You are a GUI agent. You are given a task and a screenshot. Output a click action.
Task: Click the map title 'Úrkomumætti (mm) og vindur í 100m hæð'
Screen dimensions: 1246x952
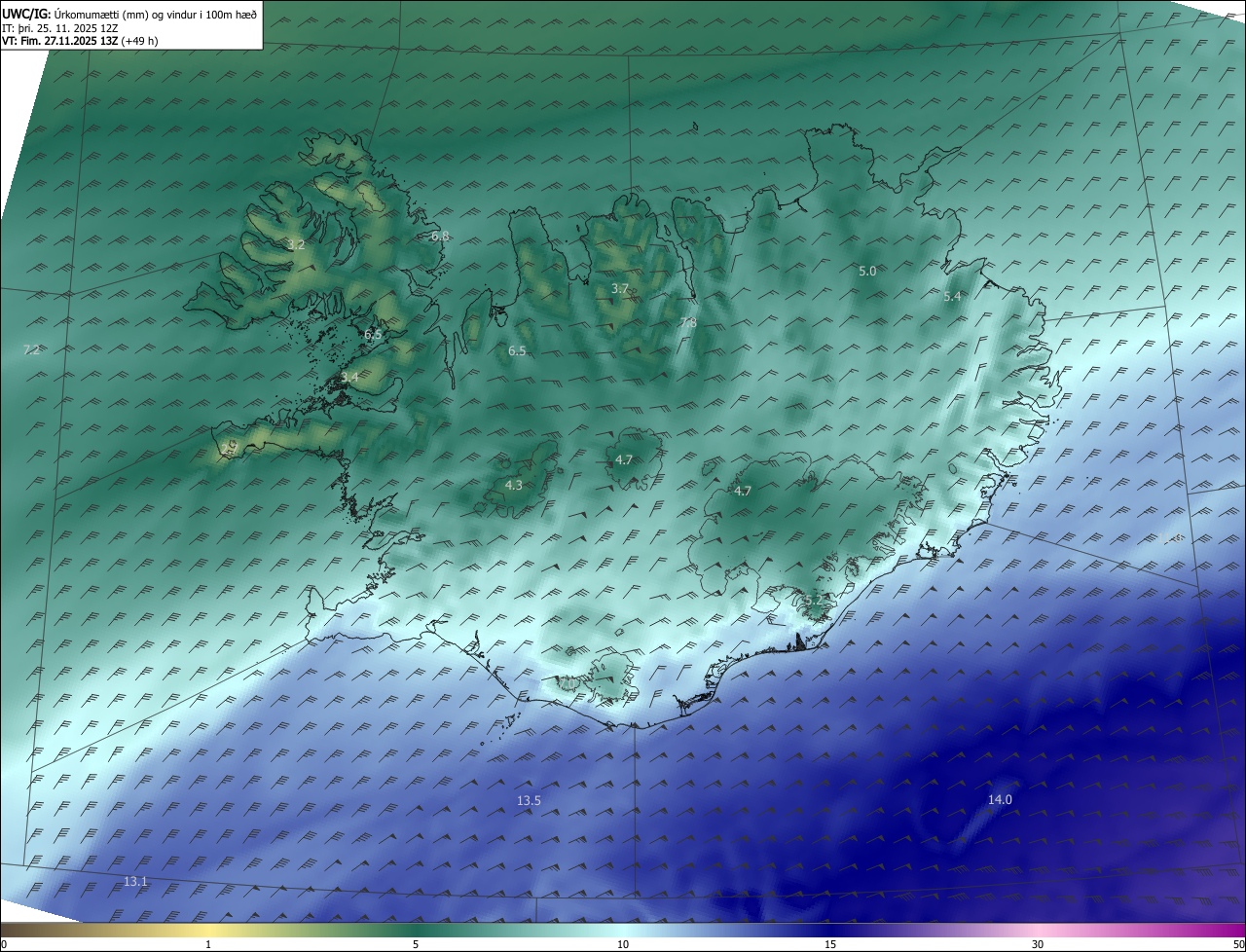click(x=156, y=14)
